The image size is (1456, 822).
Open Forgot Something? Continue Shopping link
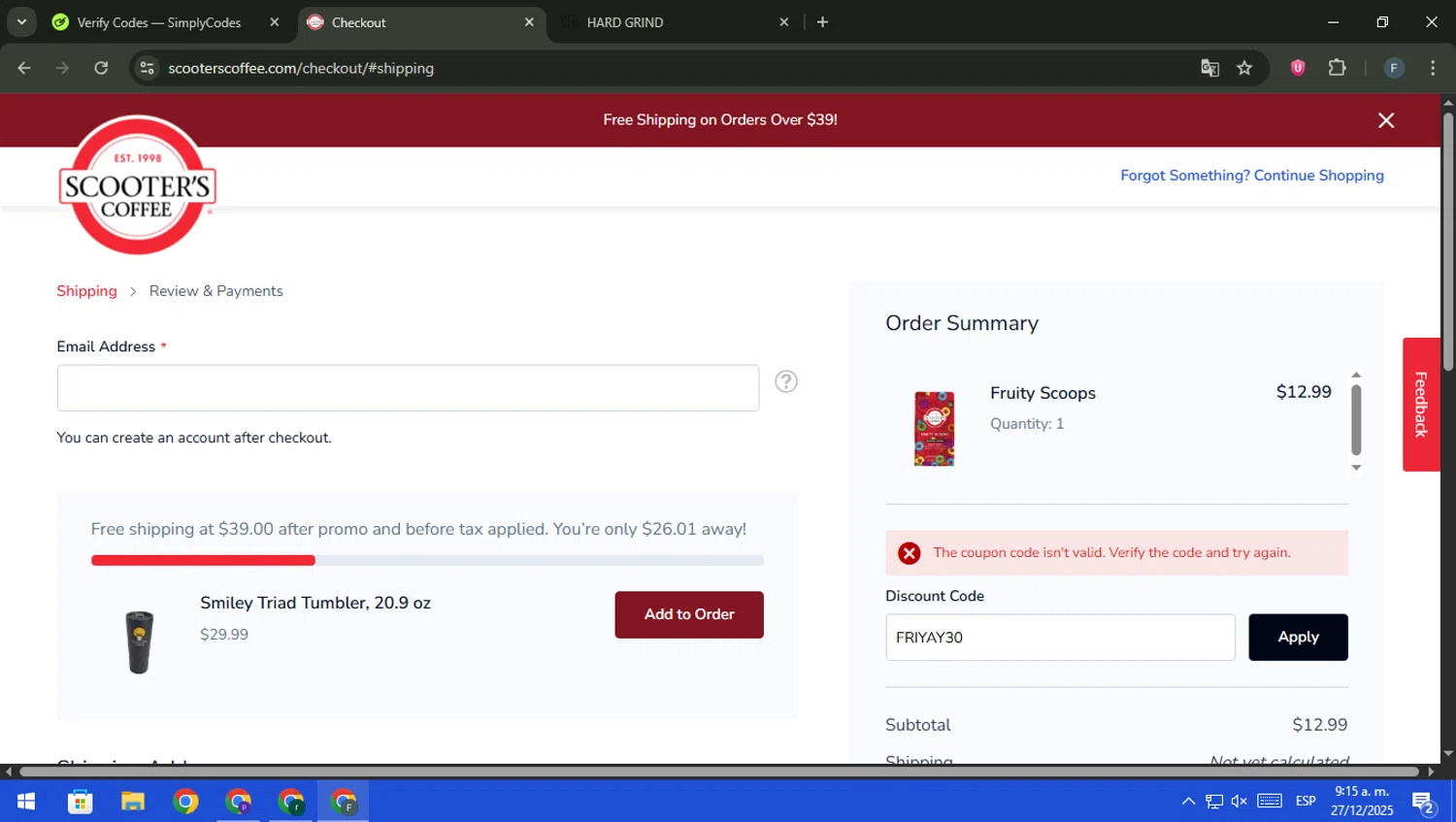click(x=1252, y=176)
